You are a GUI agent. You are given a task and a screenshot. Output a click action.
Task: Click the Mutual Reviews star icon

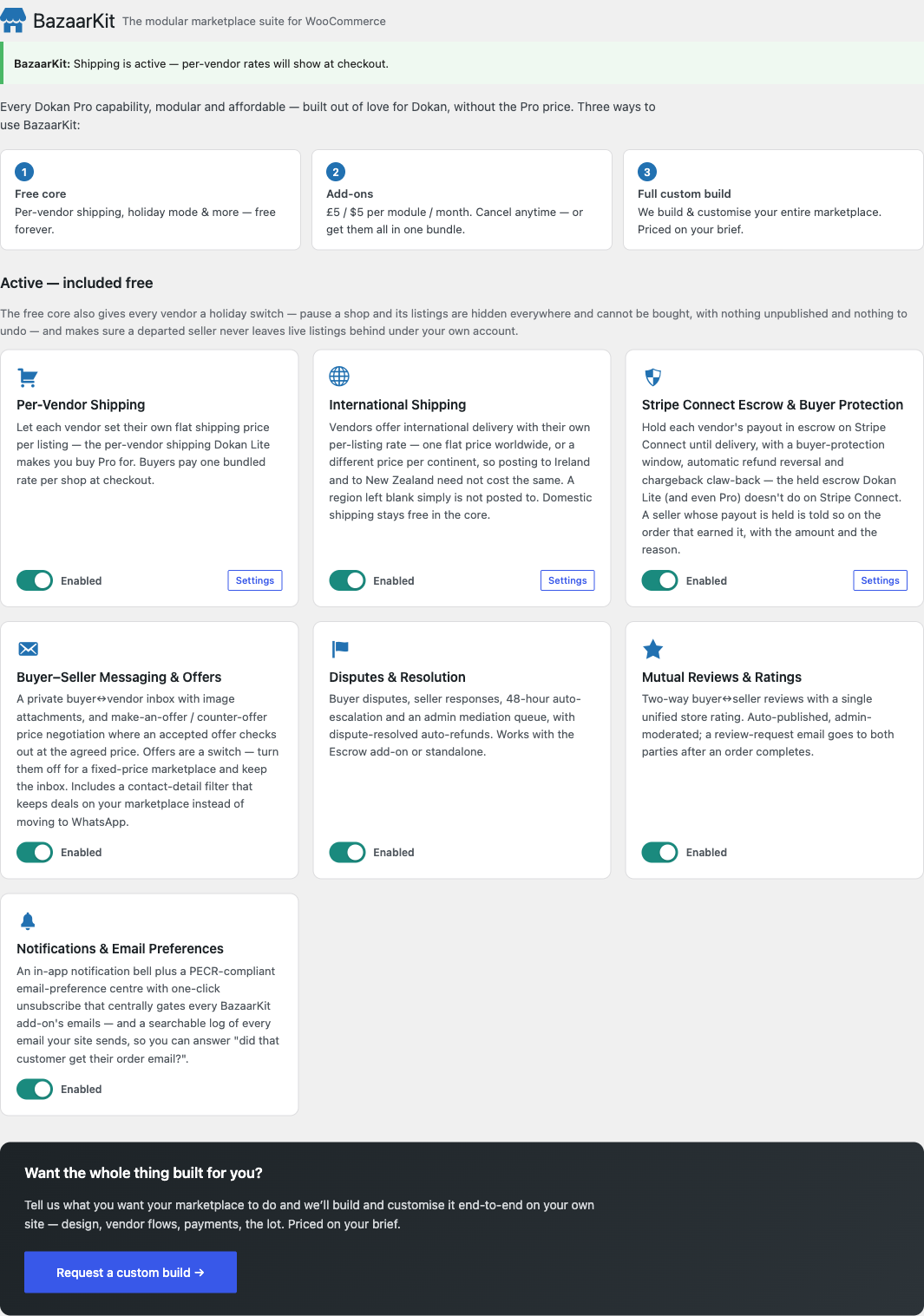(653, 649)
